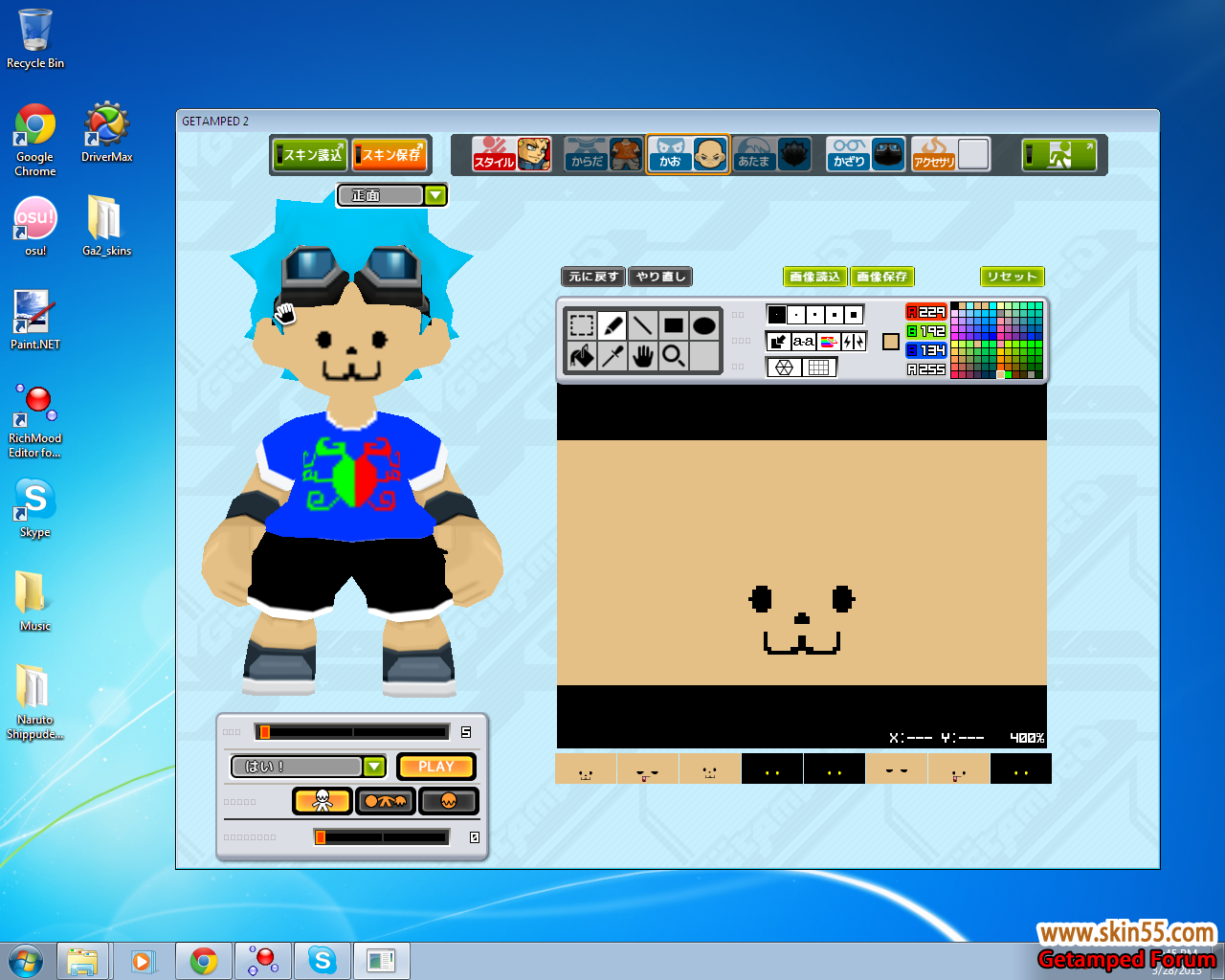Select the Eyedropper color picker tool
Image resolution: width=1225 pixels, height=980 pixels.
coord(612,356)
